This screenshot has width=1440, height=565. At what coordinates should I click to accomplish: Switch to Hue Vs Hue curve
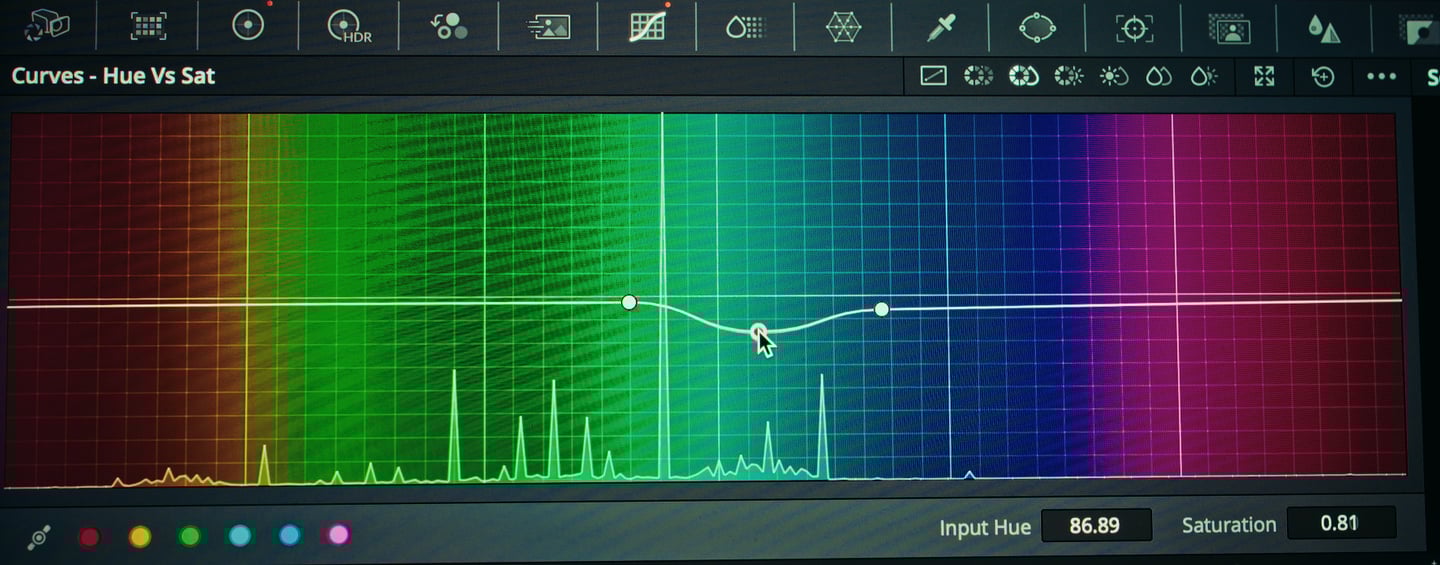pyautogui.click(x=978, y=76)
